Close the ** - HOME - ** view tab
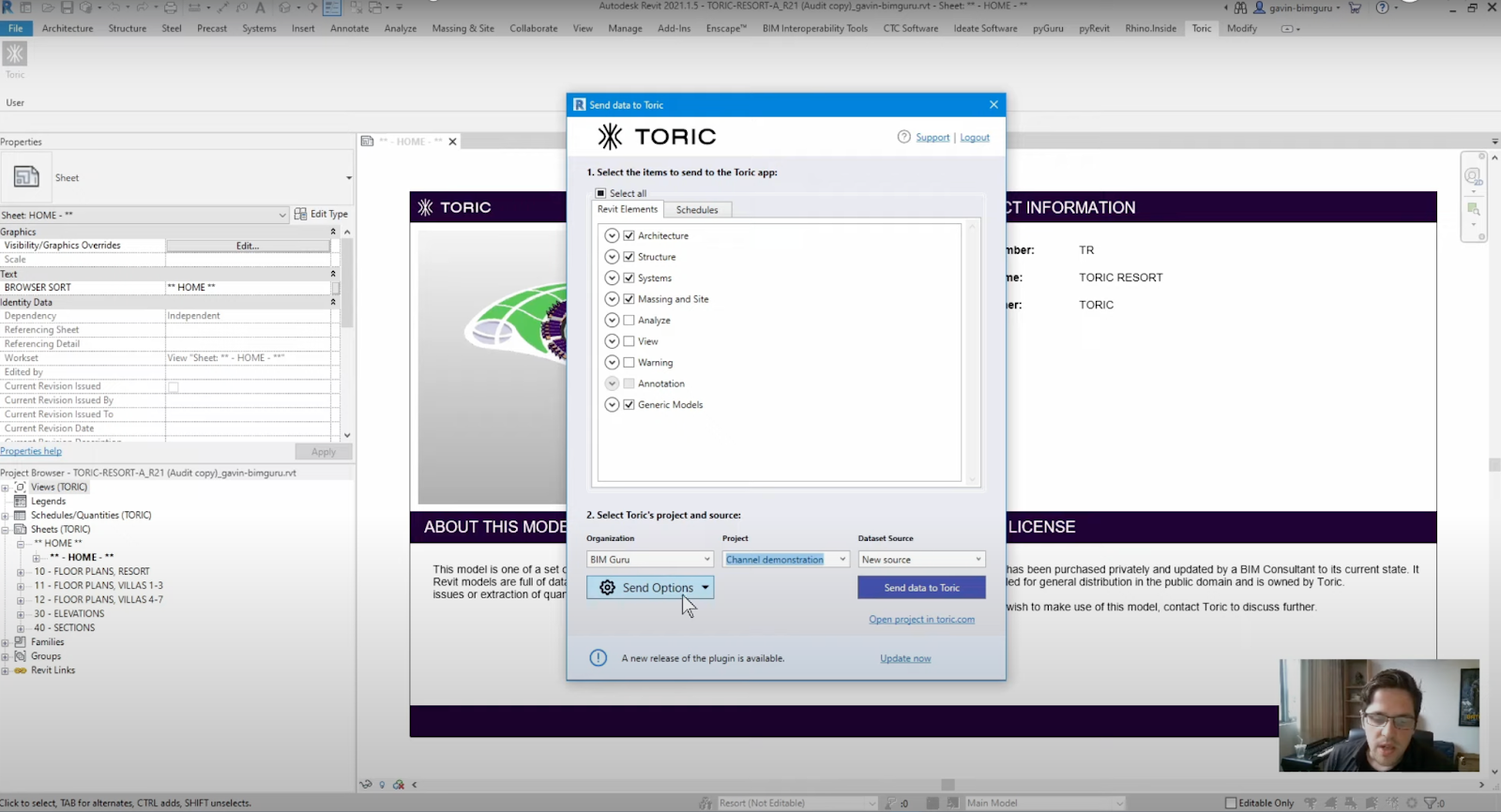1501x812 pixels. point(452,142)
